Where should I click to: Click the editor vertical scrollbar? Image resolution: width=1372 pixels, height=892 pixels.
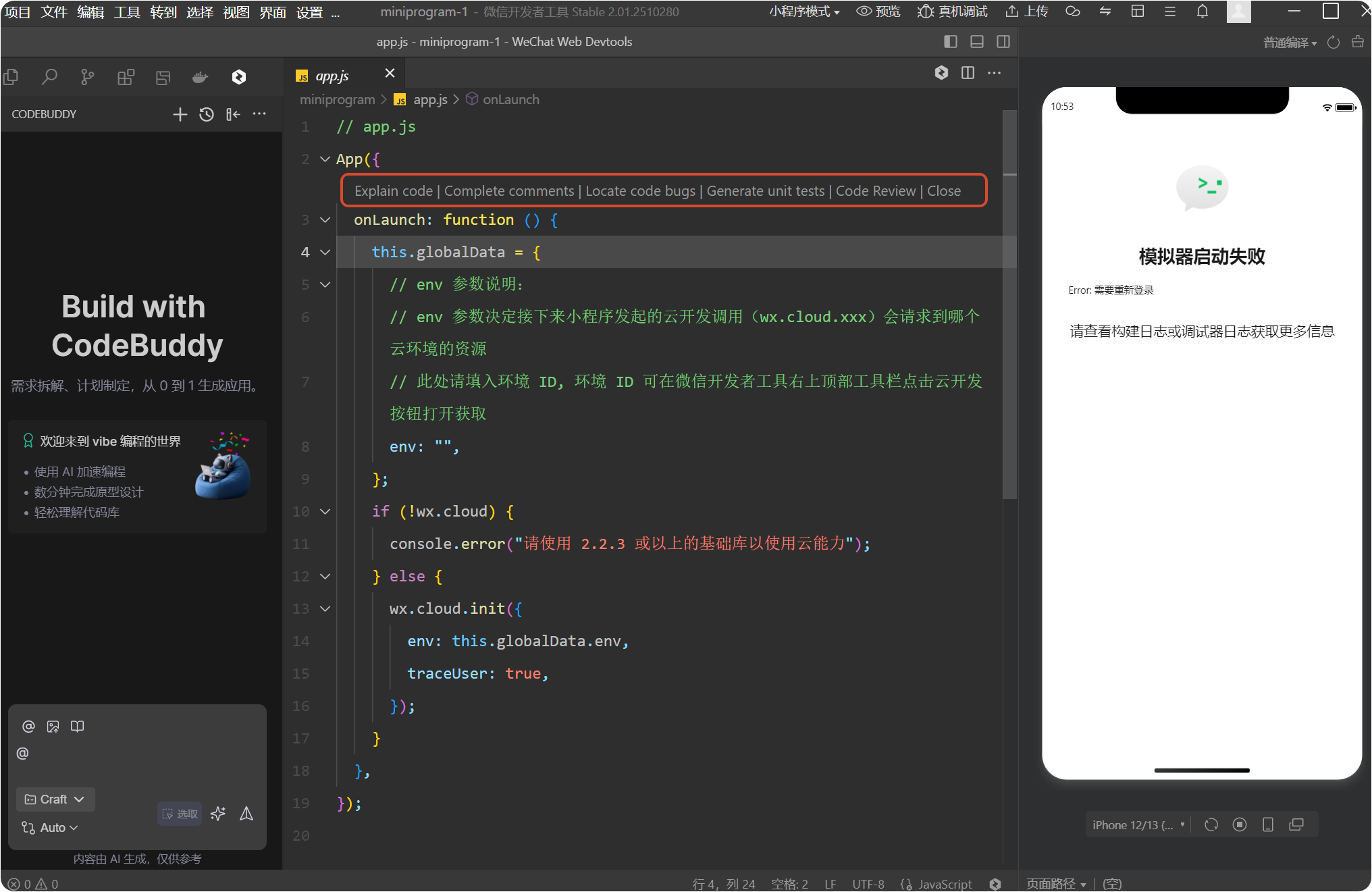(1009, 304)
